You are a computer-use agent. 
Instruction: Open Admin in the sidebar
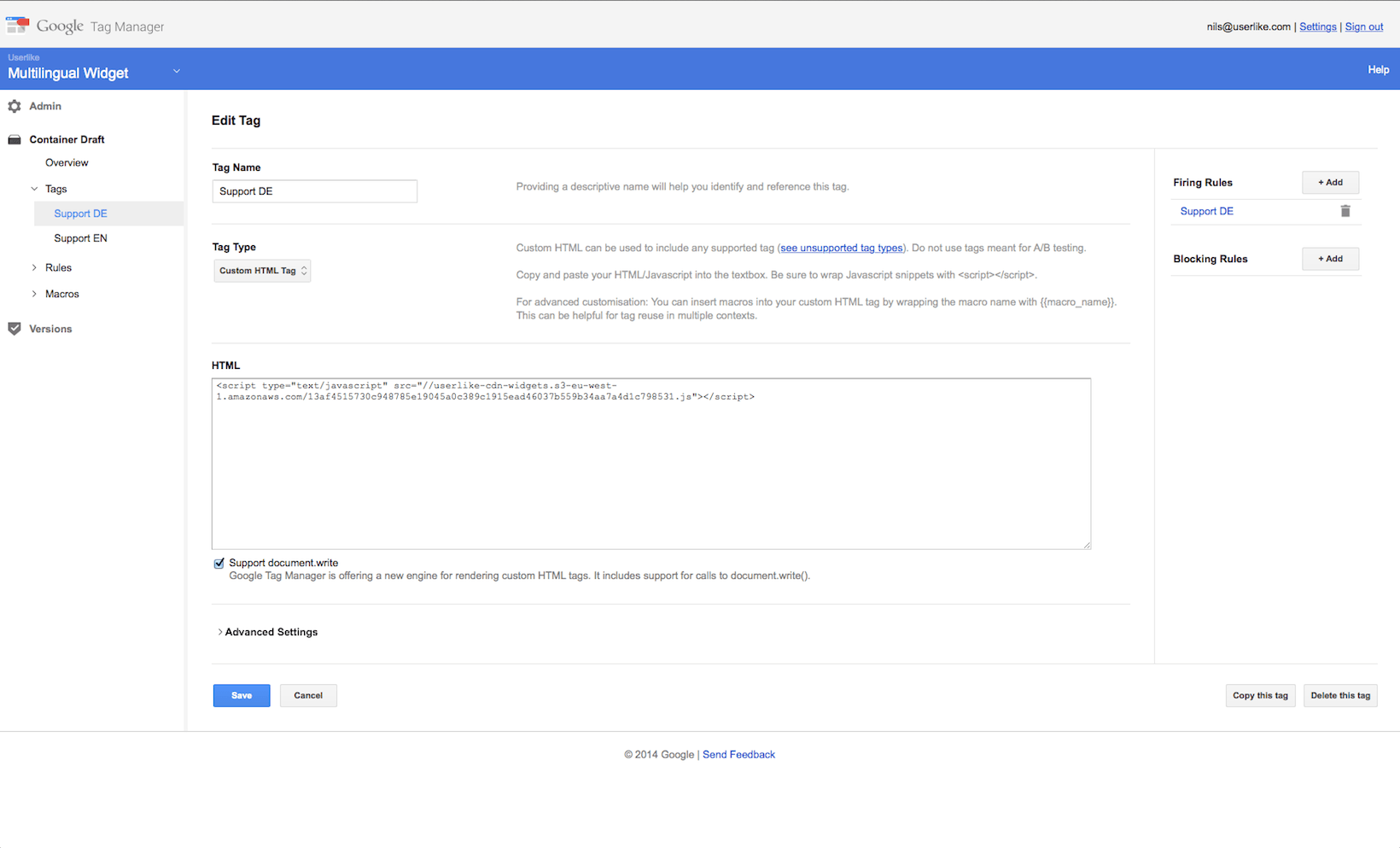click(x=45, y=106)
